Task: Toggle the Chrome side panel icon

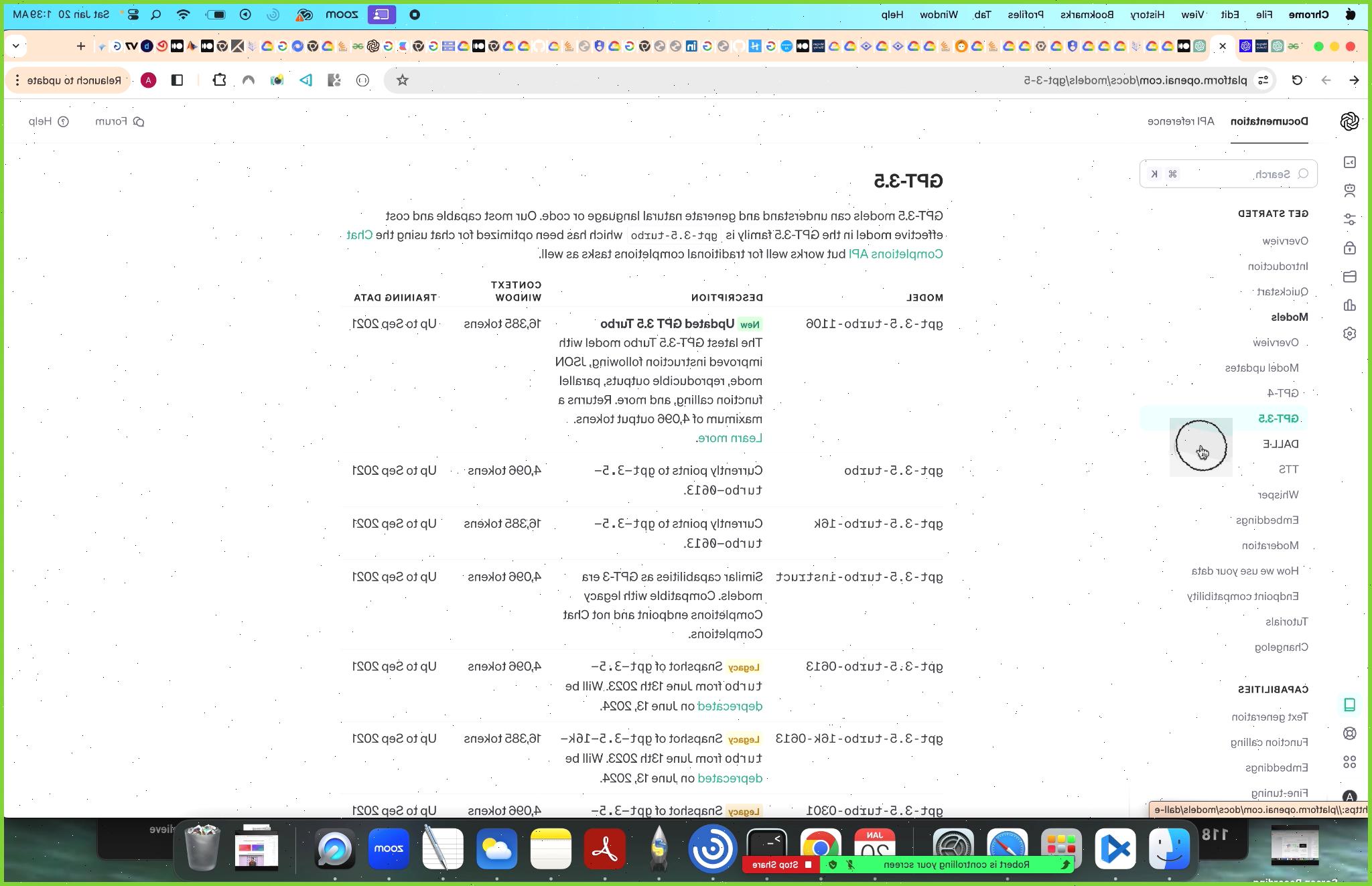Action: point(177,80)
